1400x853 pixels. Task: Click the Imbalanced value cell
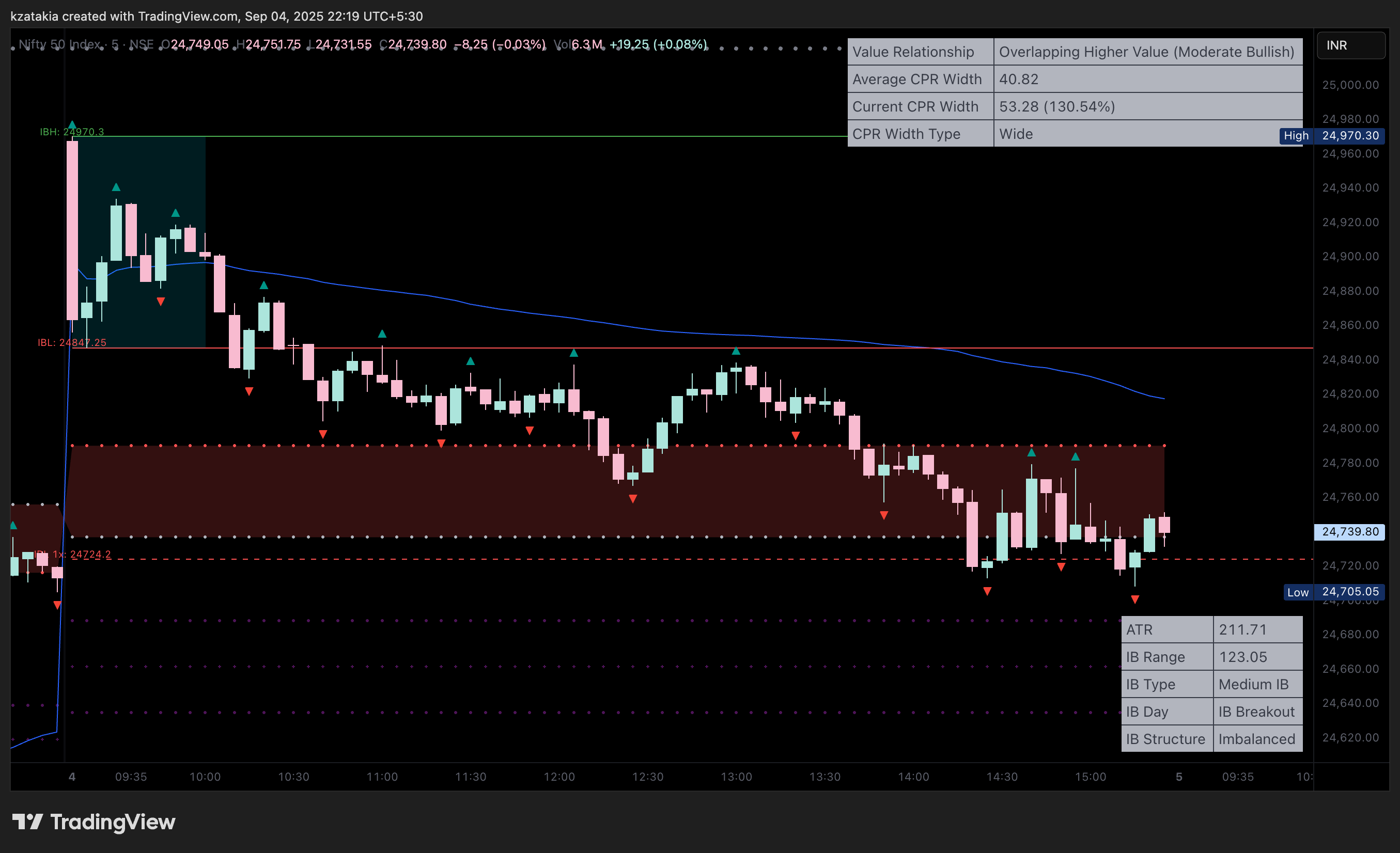point(1258,739)
